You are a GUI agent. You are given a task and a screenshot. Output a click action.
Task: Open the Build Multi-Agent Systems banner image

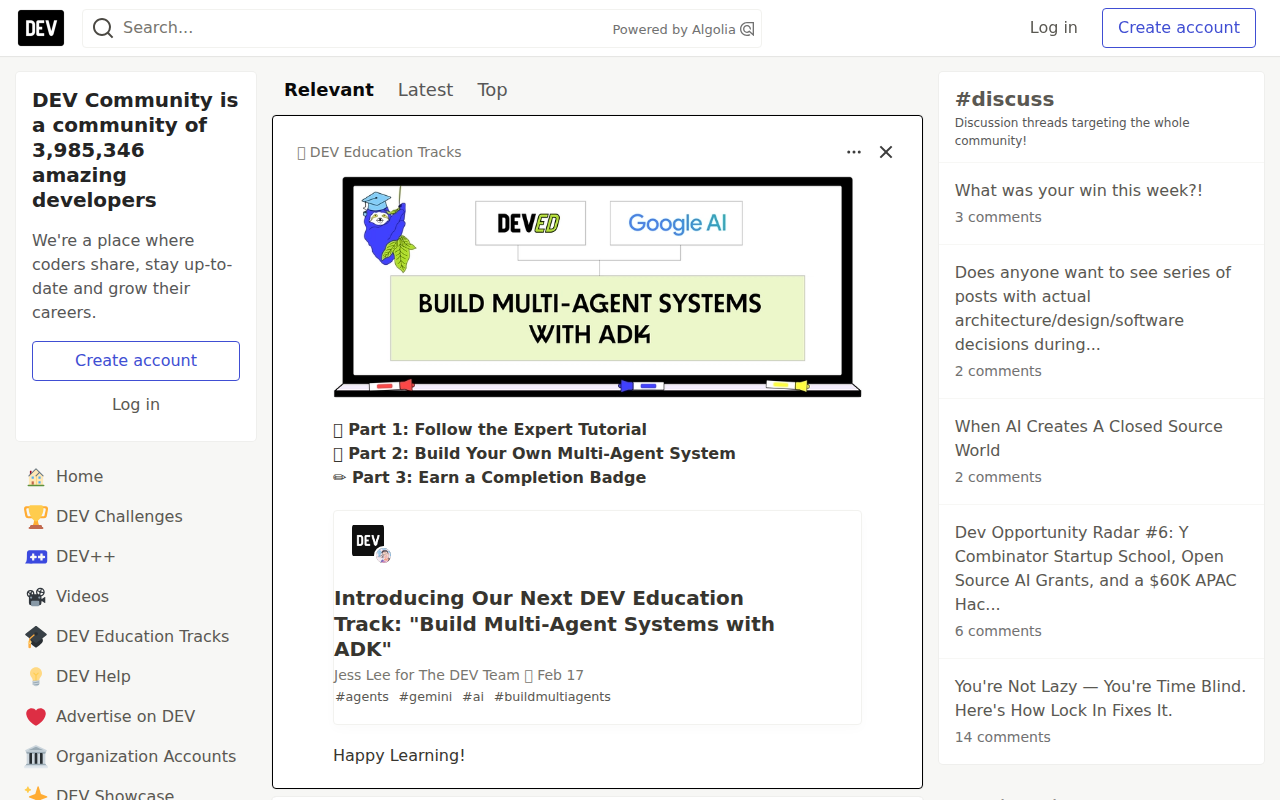point(598,287)
